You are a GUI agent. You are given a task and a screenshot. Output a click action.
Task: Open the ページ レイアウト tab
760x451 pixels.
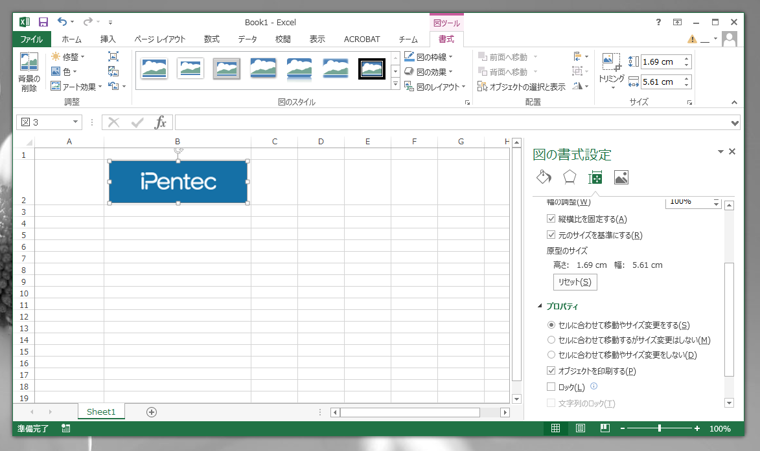tap(159, 39)
